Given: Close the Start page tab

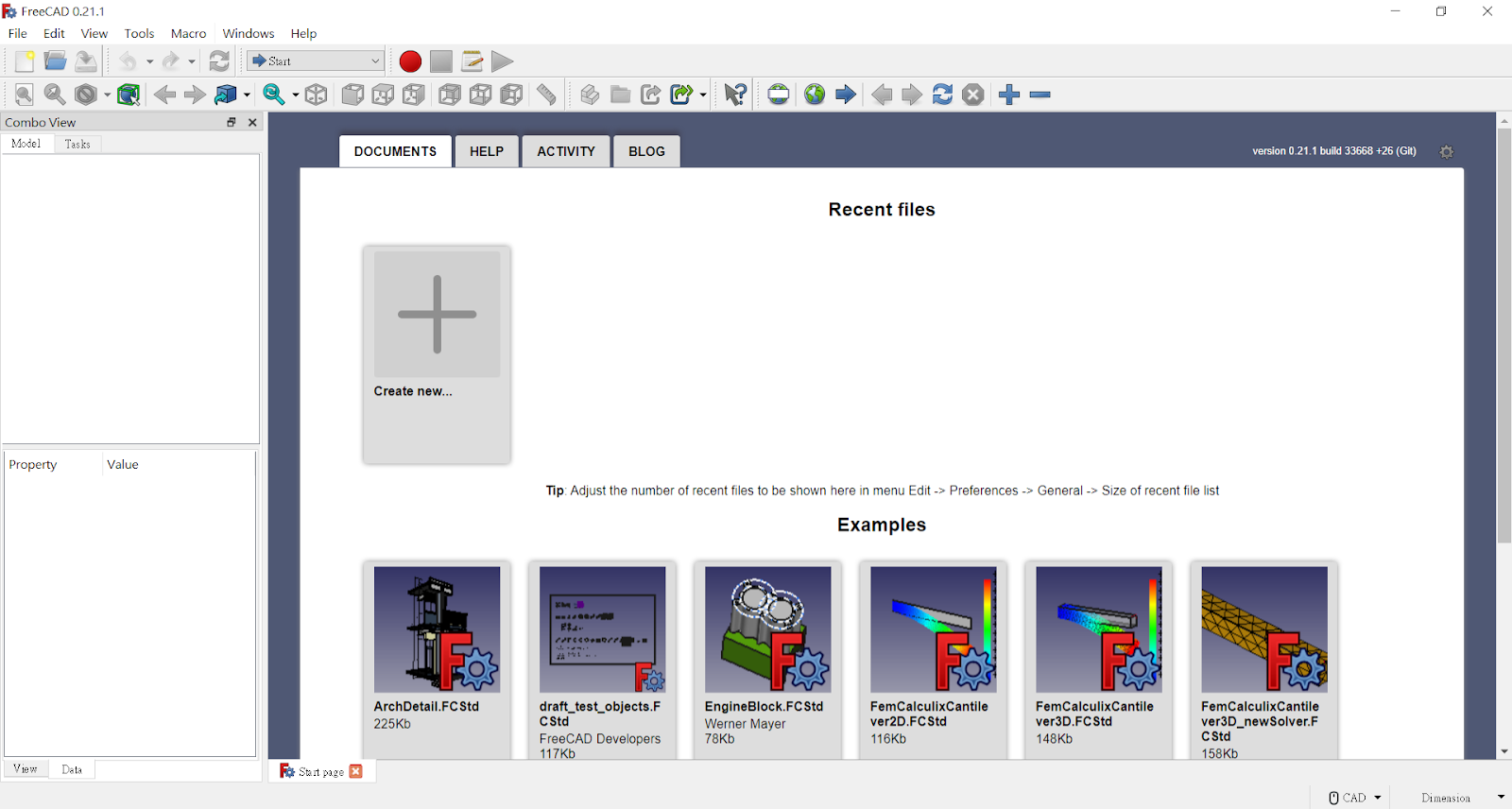Looking at the screenshot, I should [x=355, y=771].
